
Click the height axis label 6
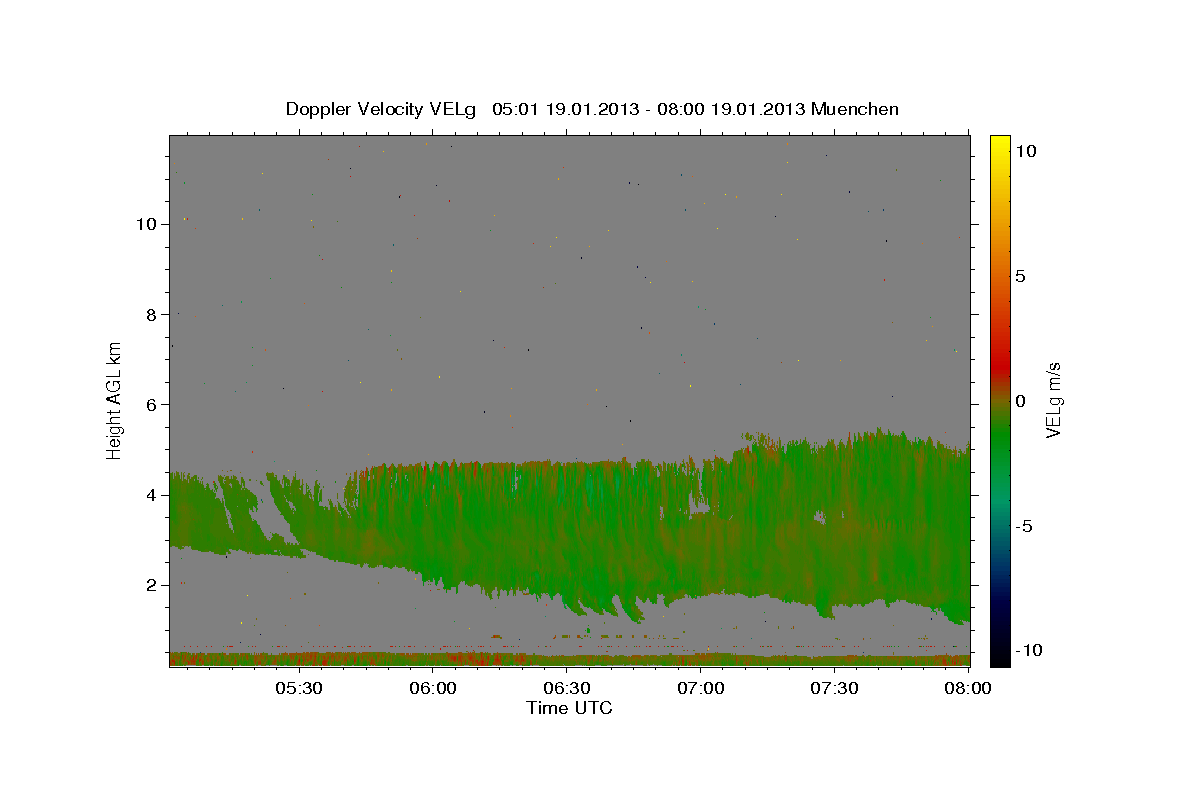pyautogui.click(x=152, y=404)
